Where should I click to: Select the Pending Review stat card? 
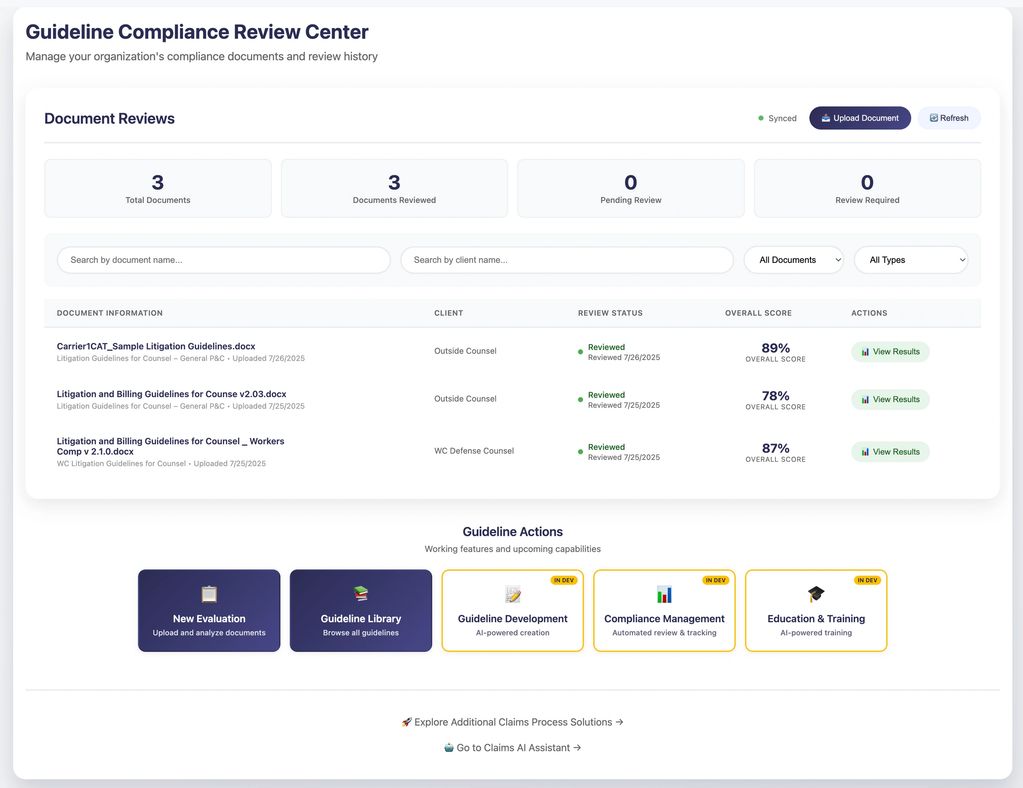tap(630, 188)
